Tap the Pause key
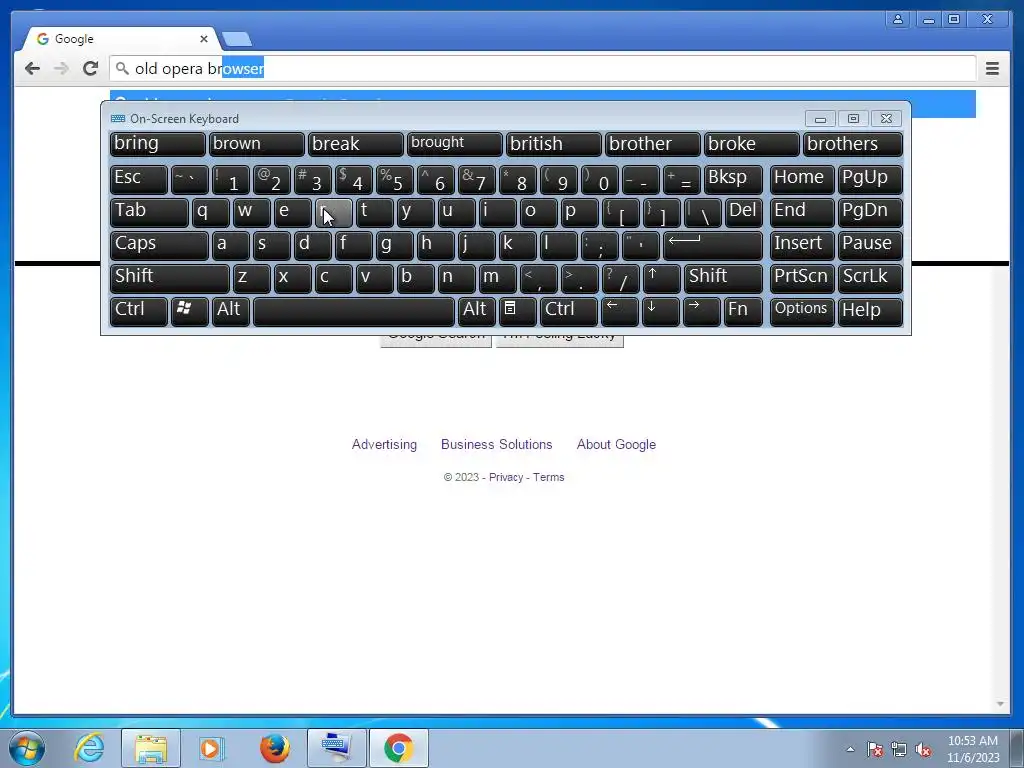The image size is (1024, 768). (x=871, y=246)
